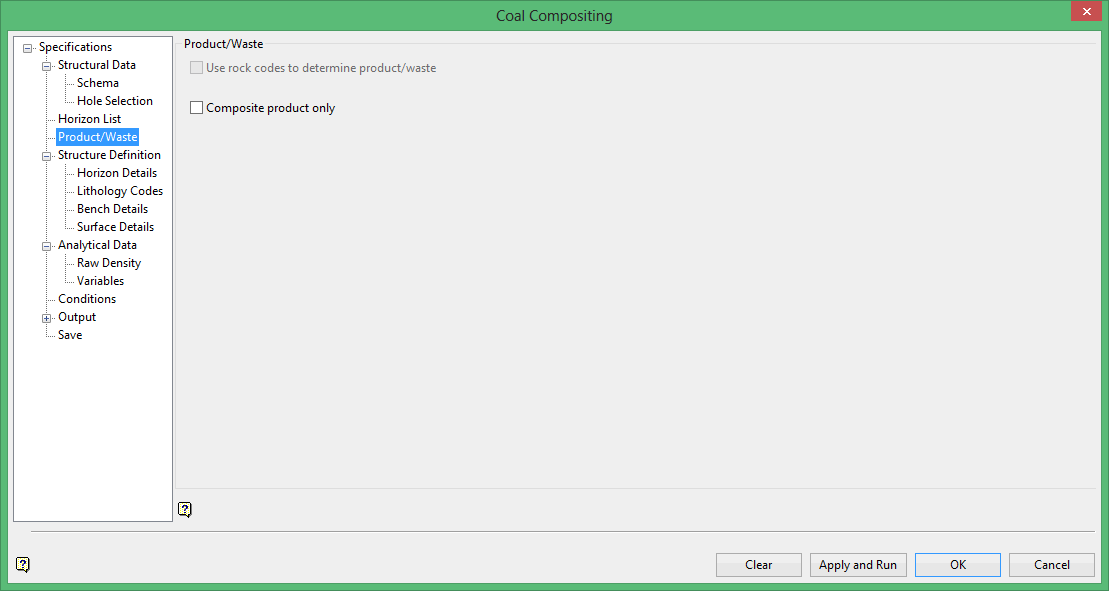Collapse the Structural Data node
Image resolution: width=1109 pixels, height=591 pixels.
click(x=47, y=66)
